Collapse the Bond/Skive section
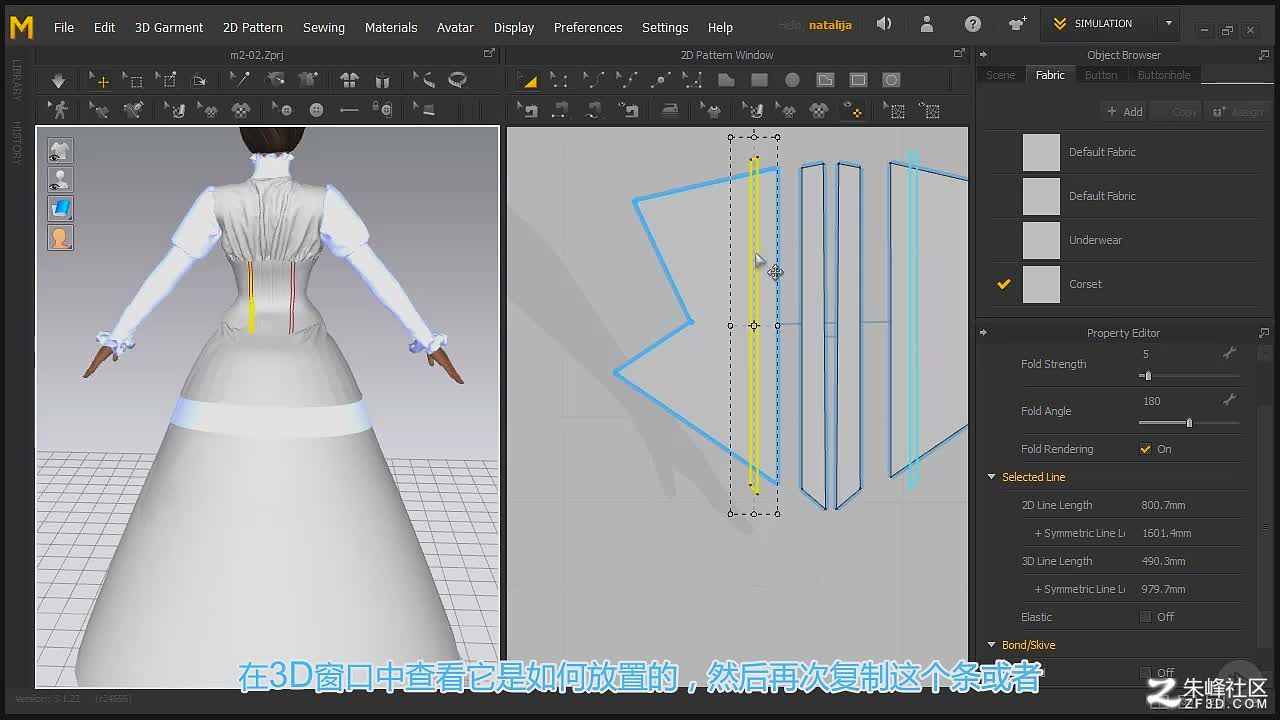Screen dimensions: 1280x720 click(x=992, y=645)
